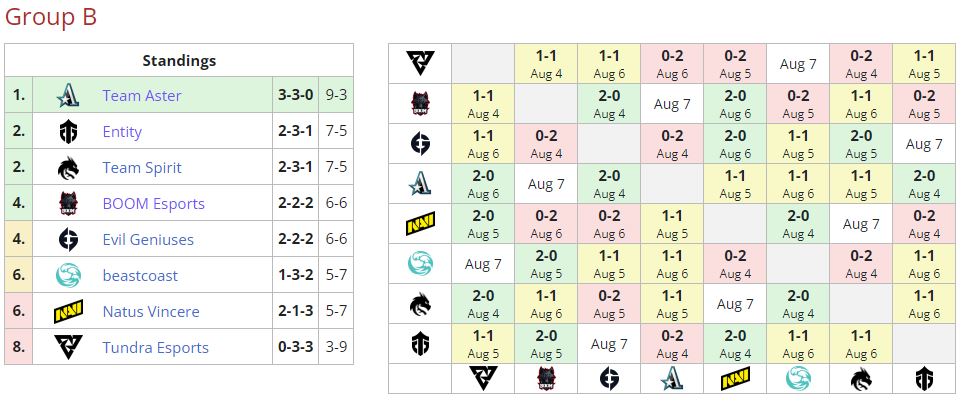Go to the Natus Vincere name link
961x402 pixels.
point(151,312)
